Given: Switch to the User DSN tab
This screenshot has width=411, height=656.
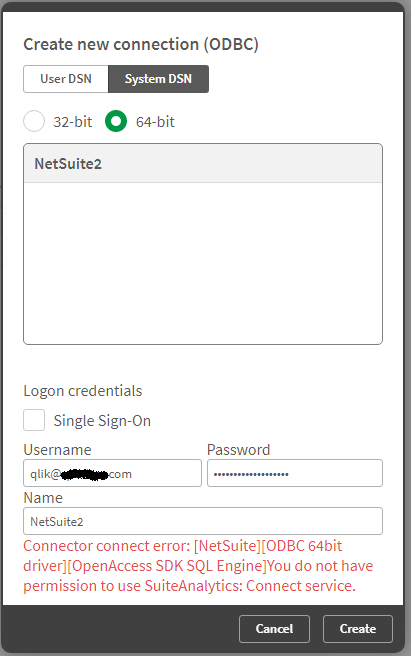Looking at the screenshot, I should coord(66,79).
